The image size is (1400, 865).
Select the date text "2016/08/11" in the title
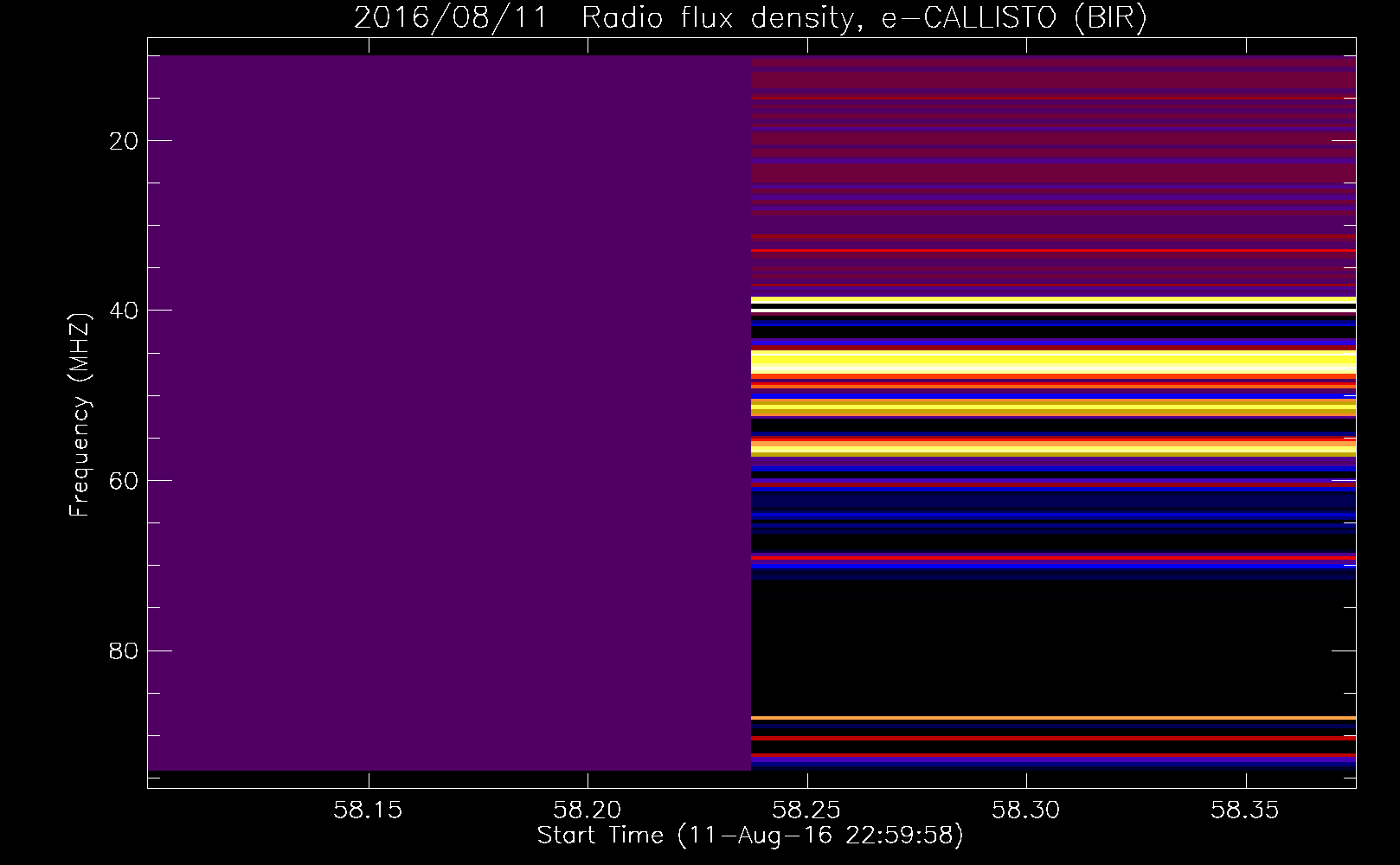450,17
